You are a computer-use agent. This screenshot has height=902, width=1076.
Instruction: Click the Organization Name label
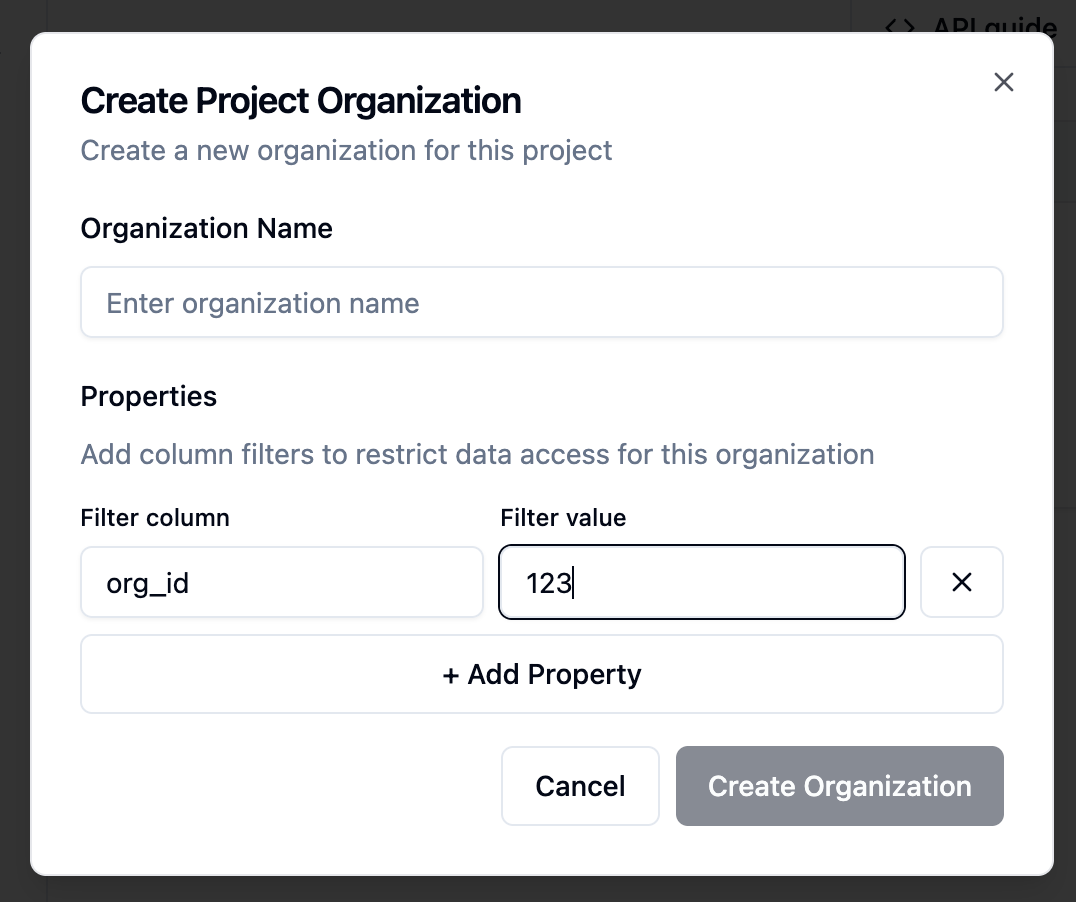(206, 228)
